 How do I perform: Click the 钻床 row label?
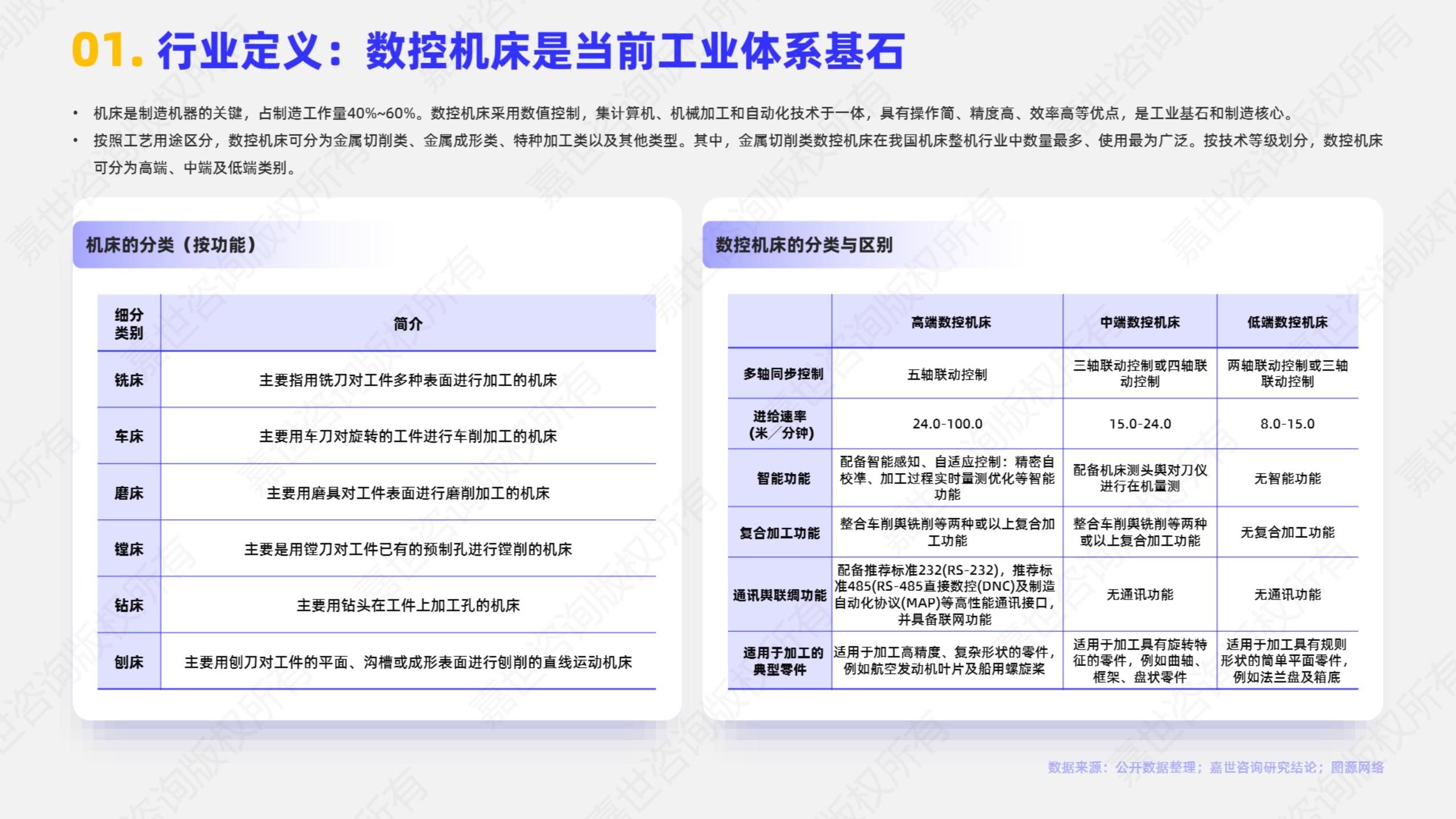point(129,605)
